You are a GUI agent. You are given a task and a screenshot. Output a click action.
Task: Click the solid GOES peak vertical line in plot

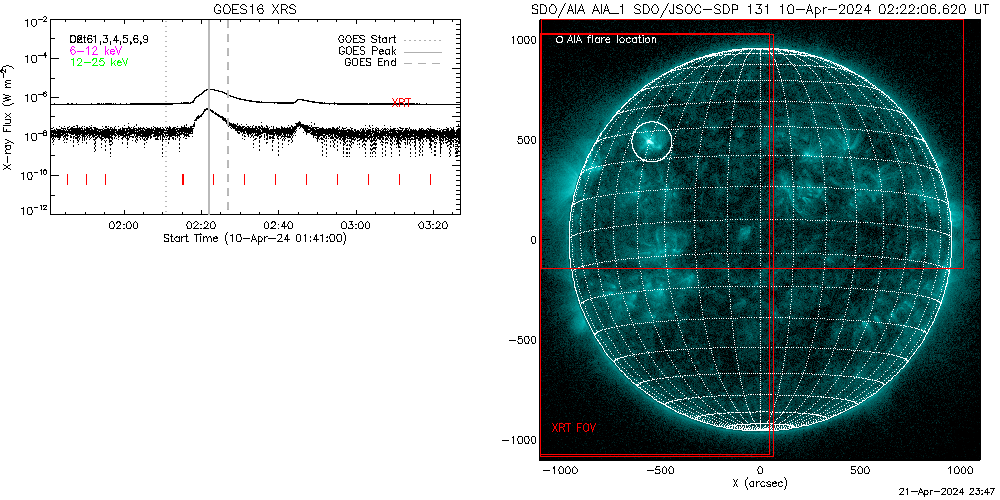coord(209,117)
